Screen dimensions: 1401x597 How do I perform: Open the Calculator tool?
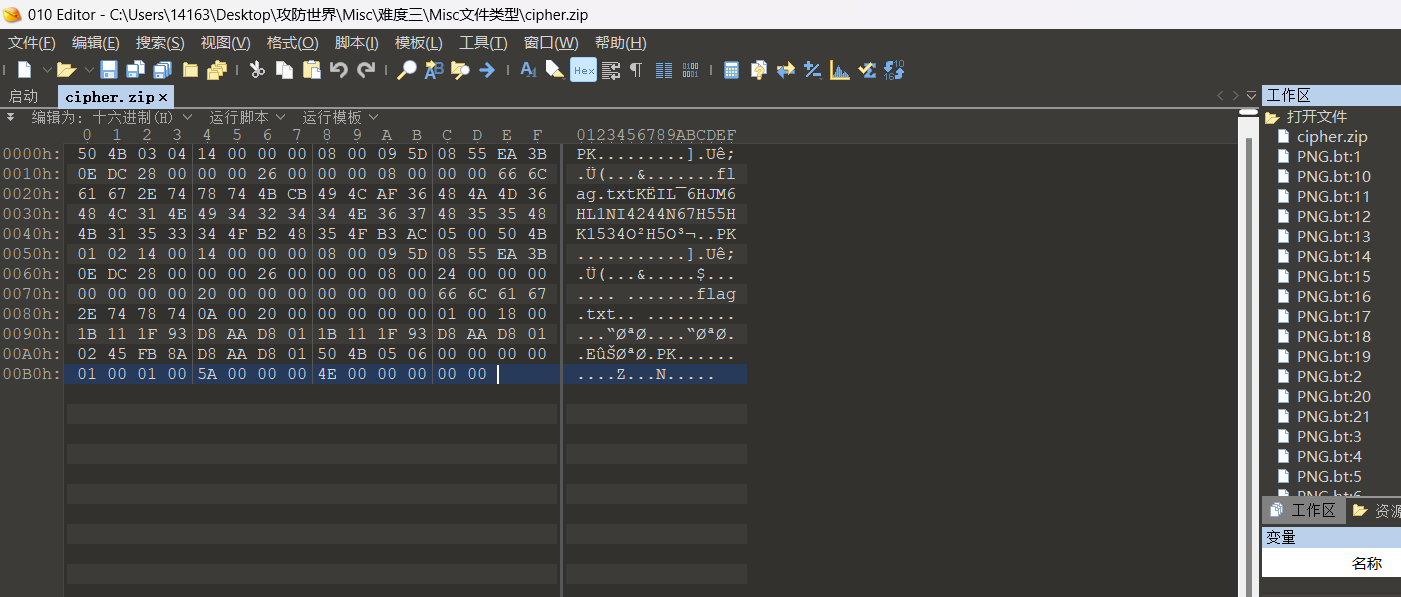[732, 70]
